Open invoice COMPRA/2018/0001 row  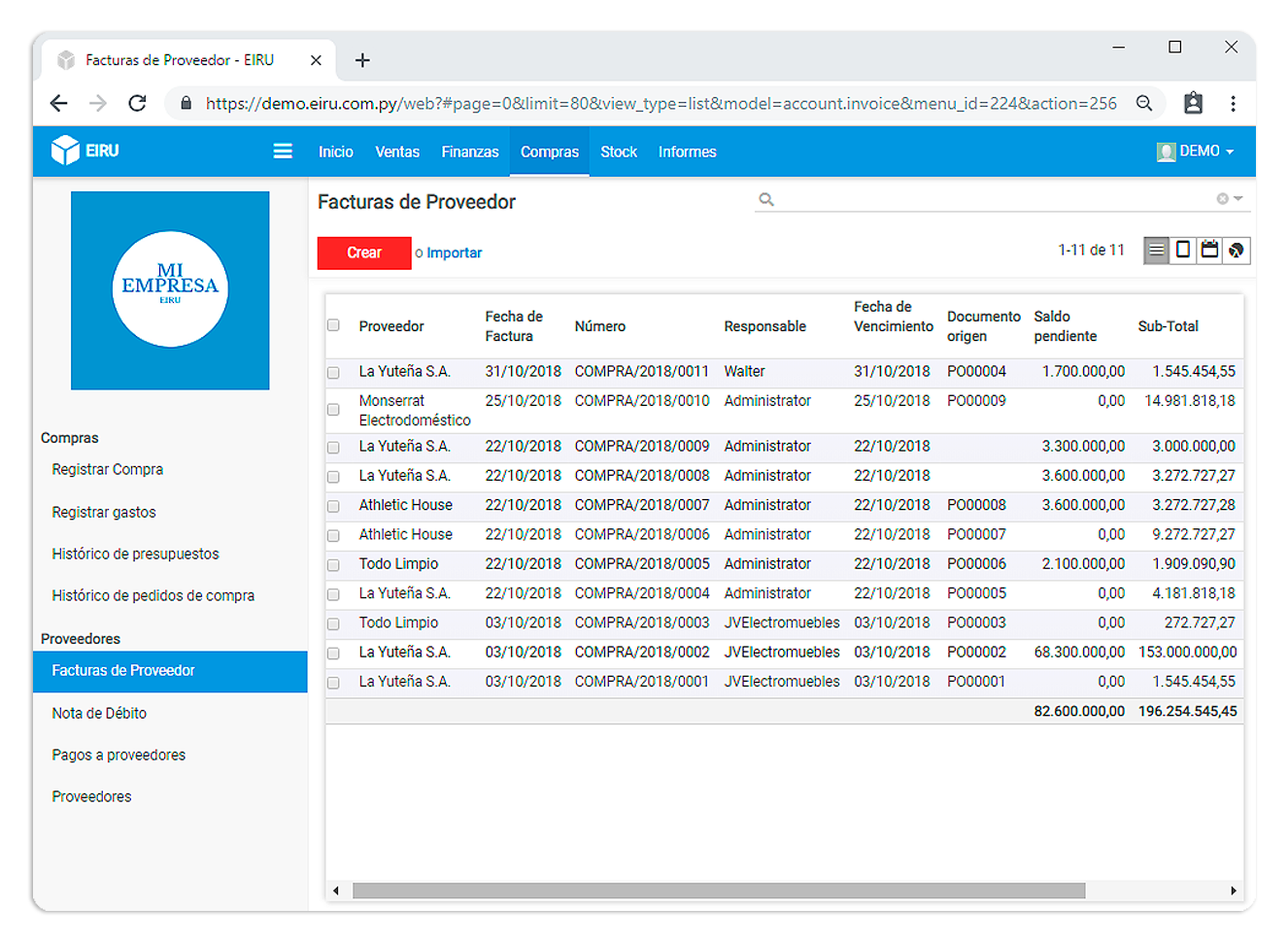point(785,682)
